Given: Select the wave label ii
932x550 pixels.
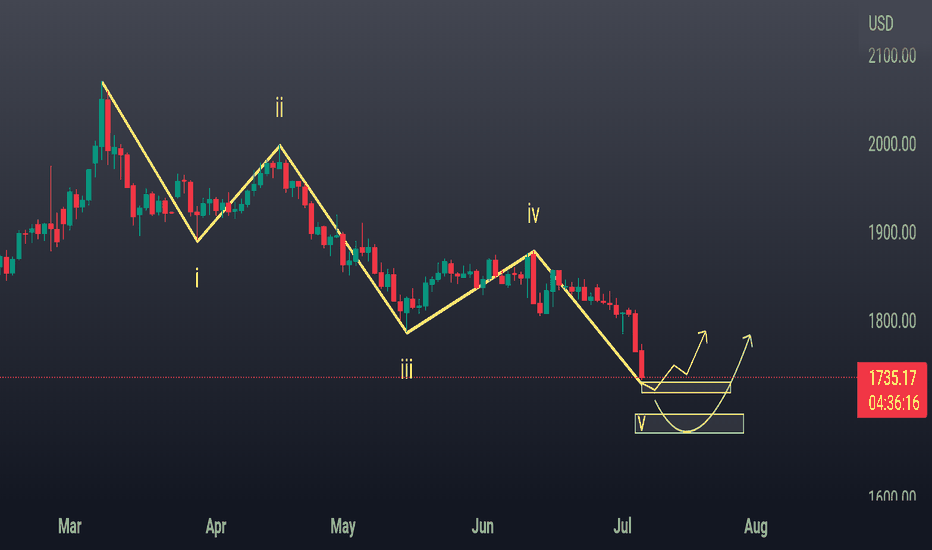Looking at the screenshot, I should point(279,108).
